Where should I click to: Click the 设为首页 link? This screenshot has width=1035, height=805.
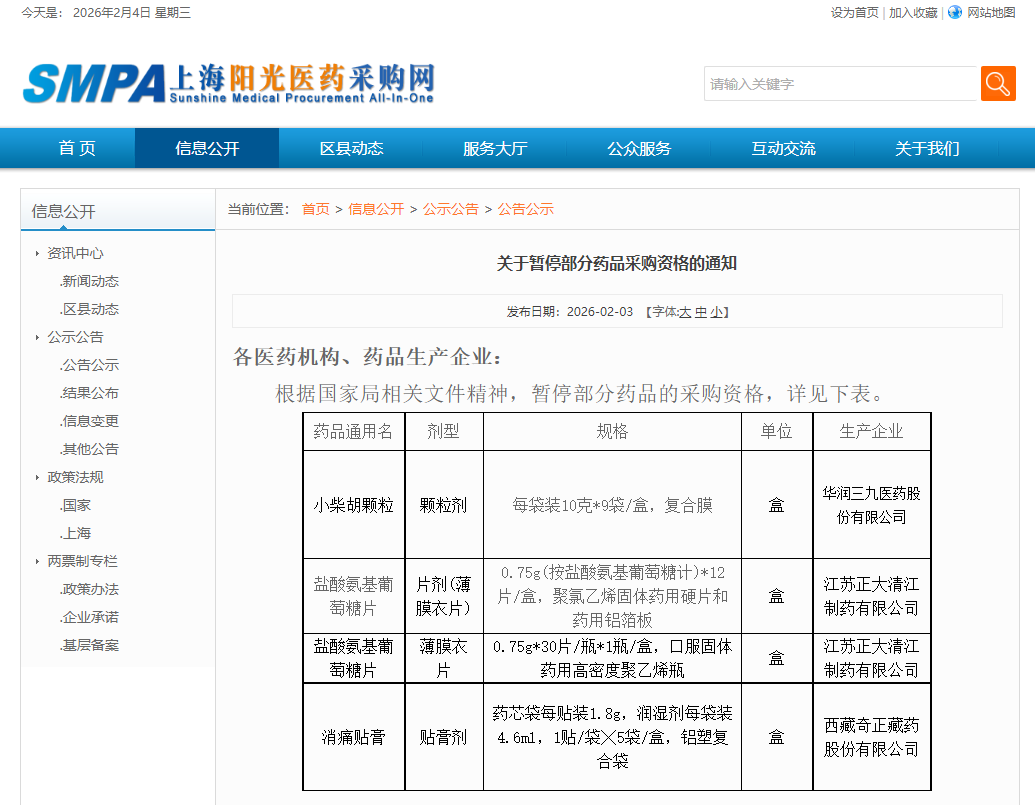pos(854,12)
